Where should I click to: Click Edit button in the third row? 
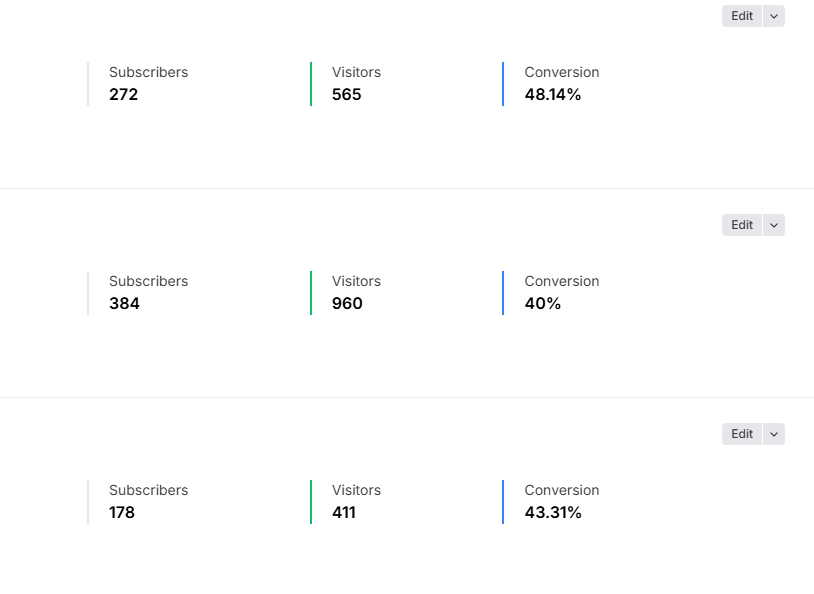coord(741,434)
